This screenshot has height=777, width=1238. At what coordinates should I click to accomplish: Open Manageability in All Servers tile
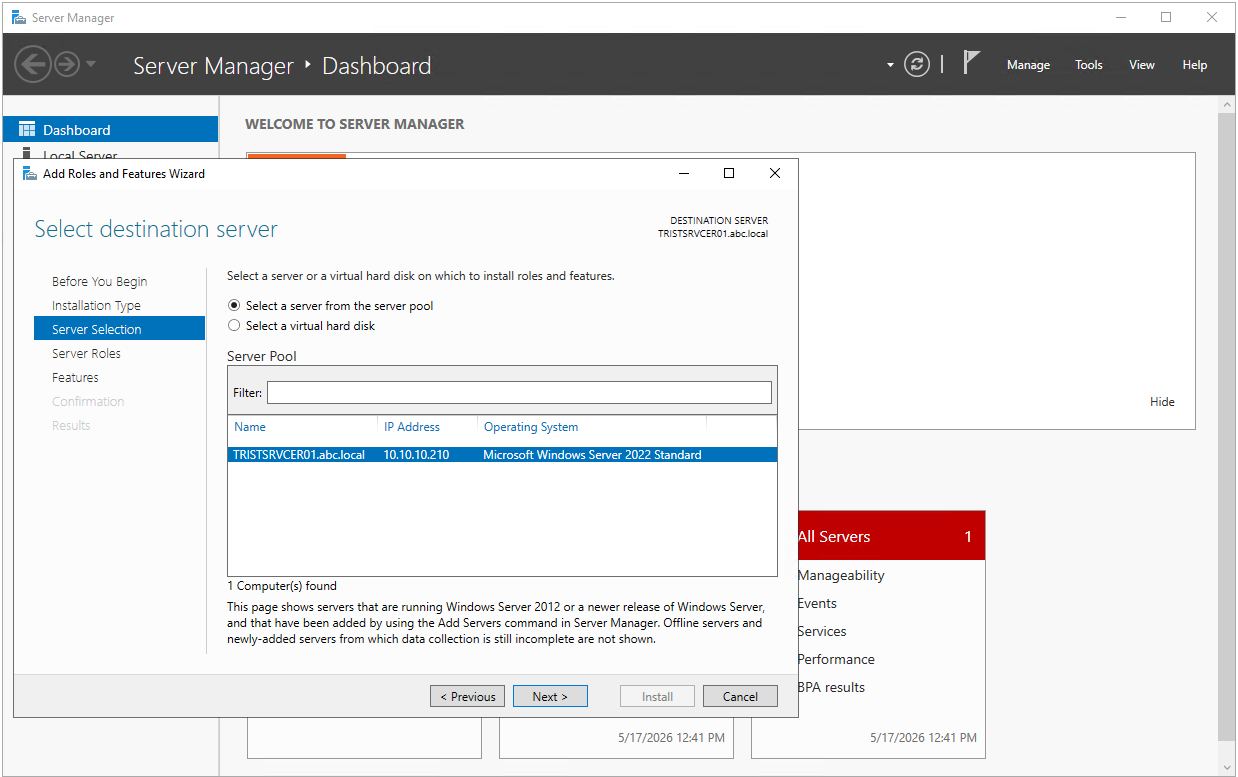click(841, 575)
